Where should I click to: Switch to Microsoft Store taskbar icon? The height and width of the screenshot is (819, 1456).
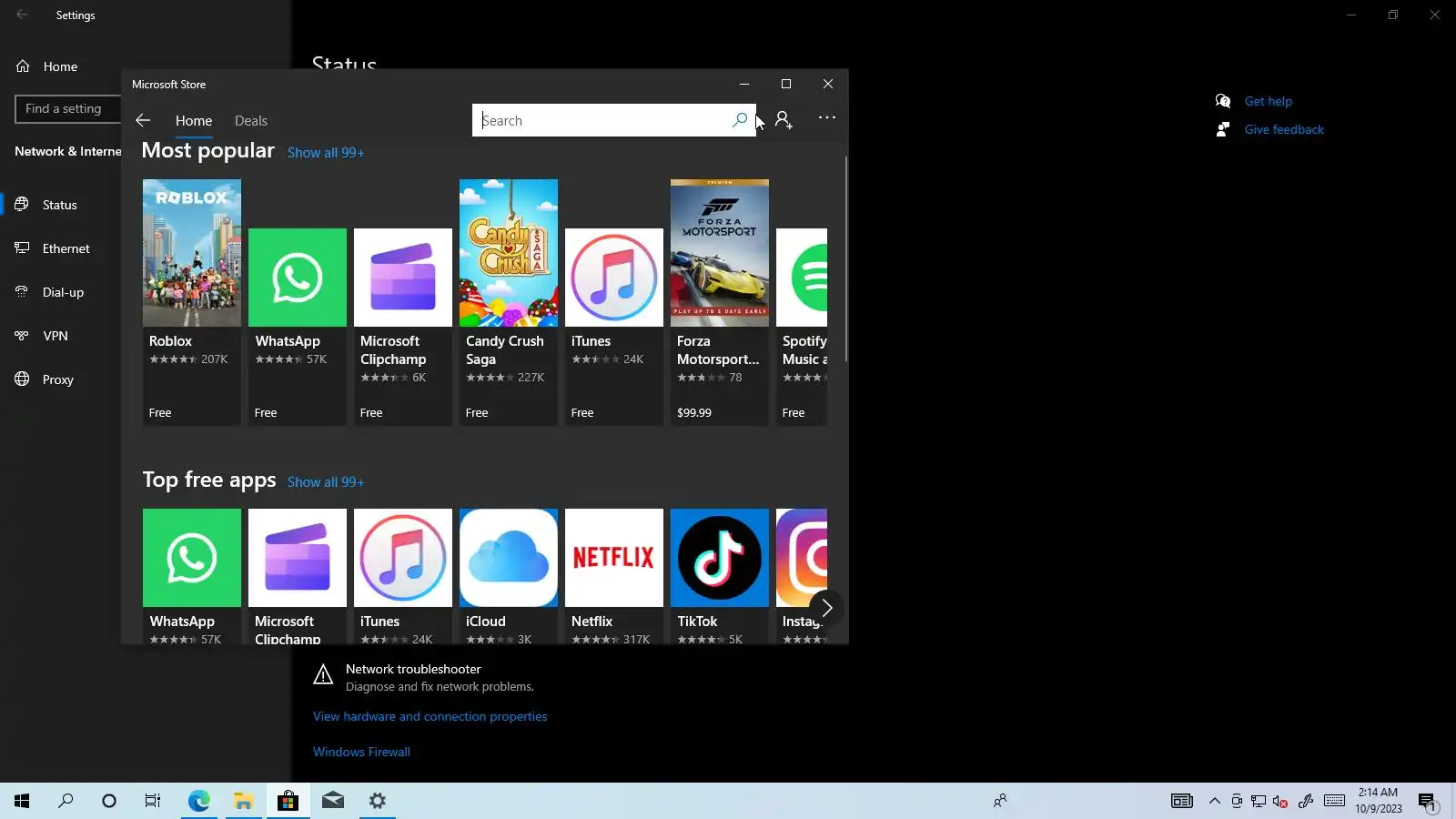pyautogui.click(x=288, y=801)
